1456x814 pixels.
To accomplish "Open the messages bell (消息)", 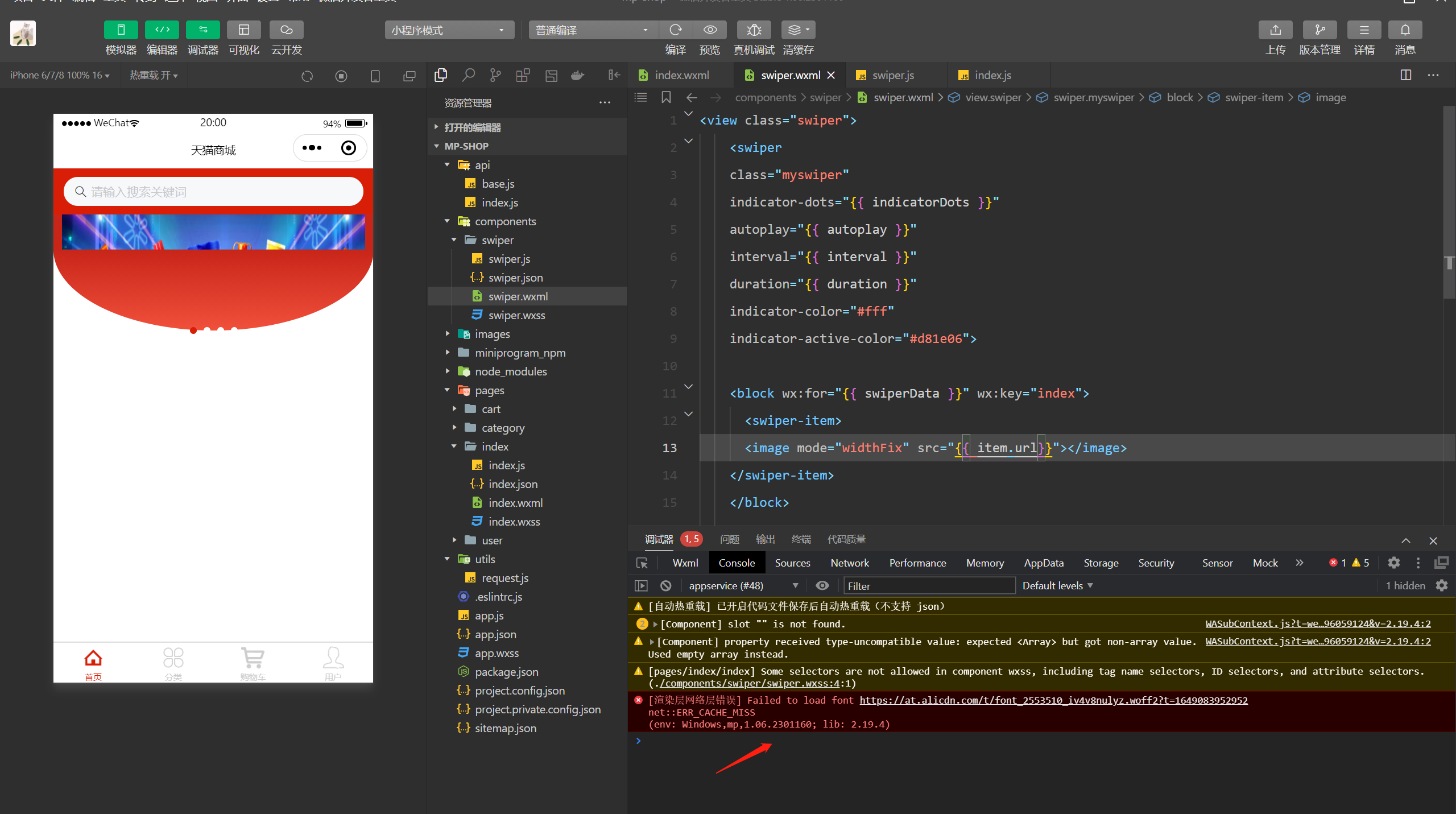I will click(1405, 30).
